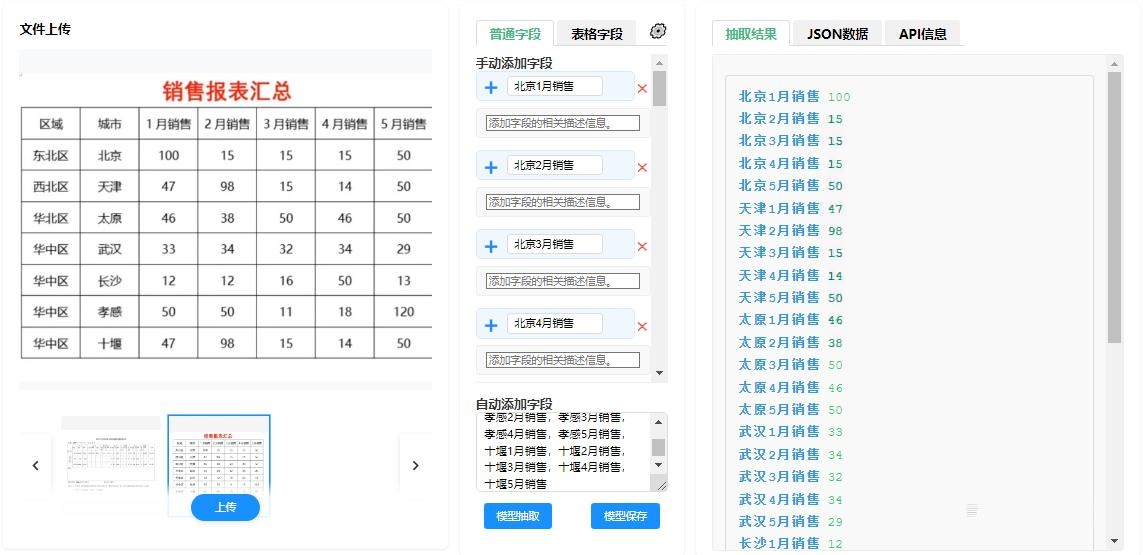Viewport: 1143px width, 555px height.
Task: Select the 普通字段 tab
Action: (x=515, y=34)
